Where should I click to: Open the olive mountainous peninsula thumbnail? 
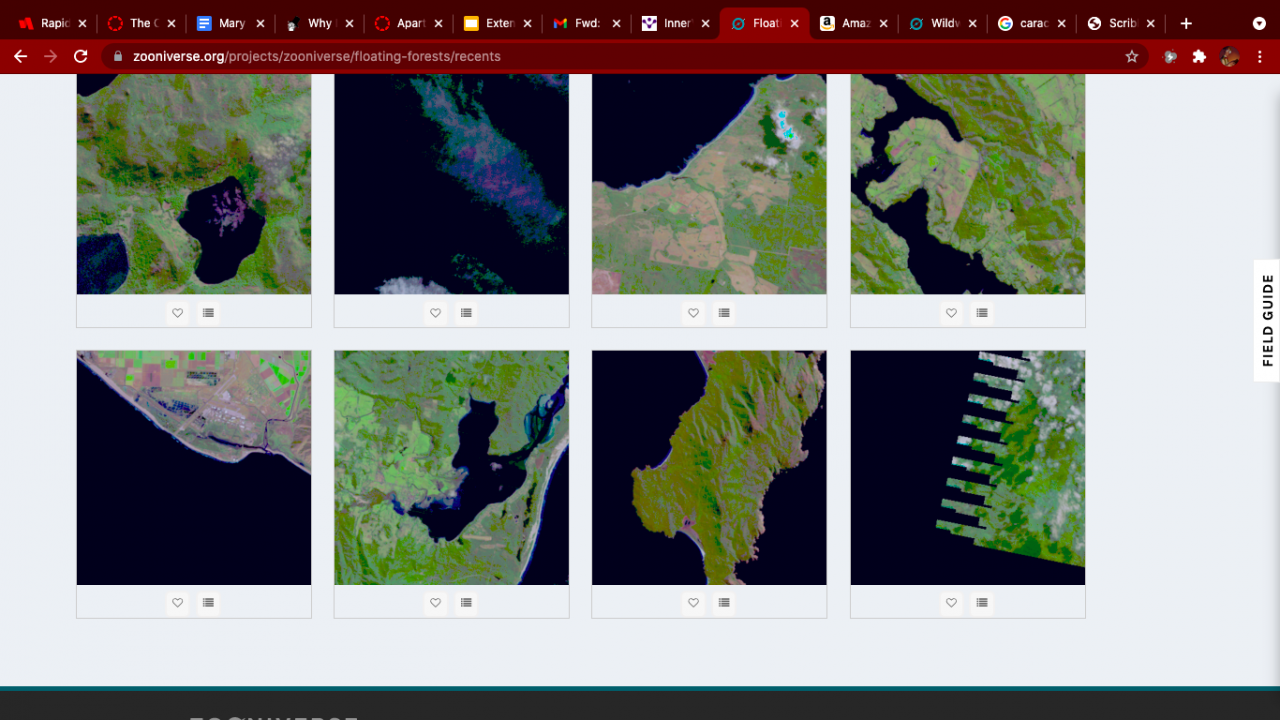709,467
